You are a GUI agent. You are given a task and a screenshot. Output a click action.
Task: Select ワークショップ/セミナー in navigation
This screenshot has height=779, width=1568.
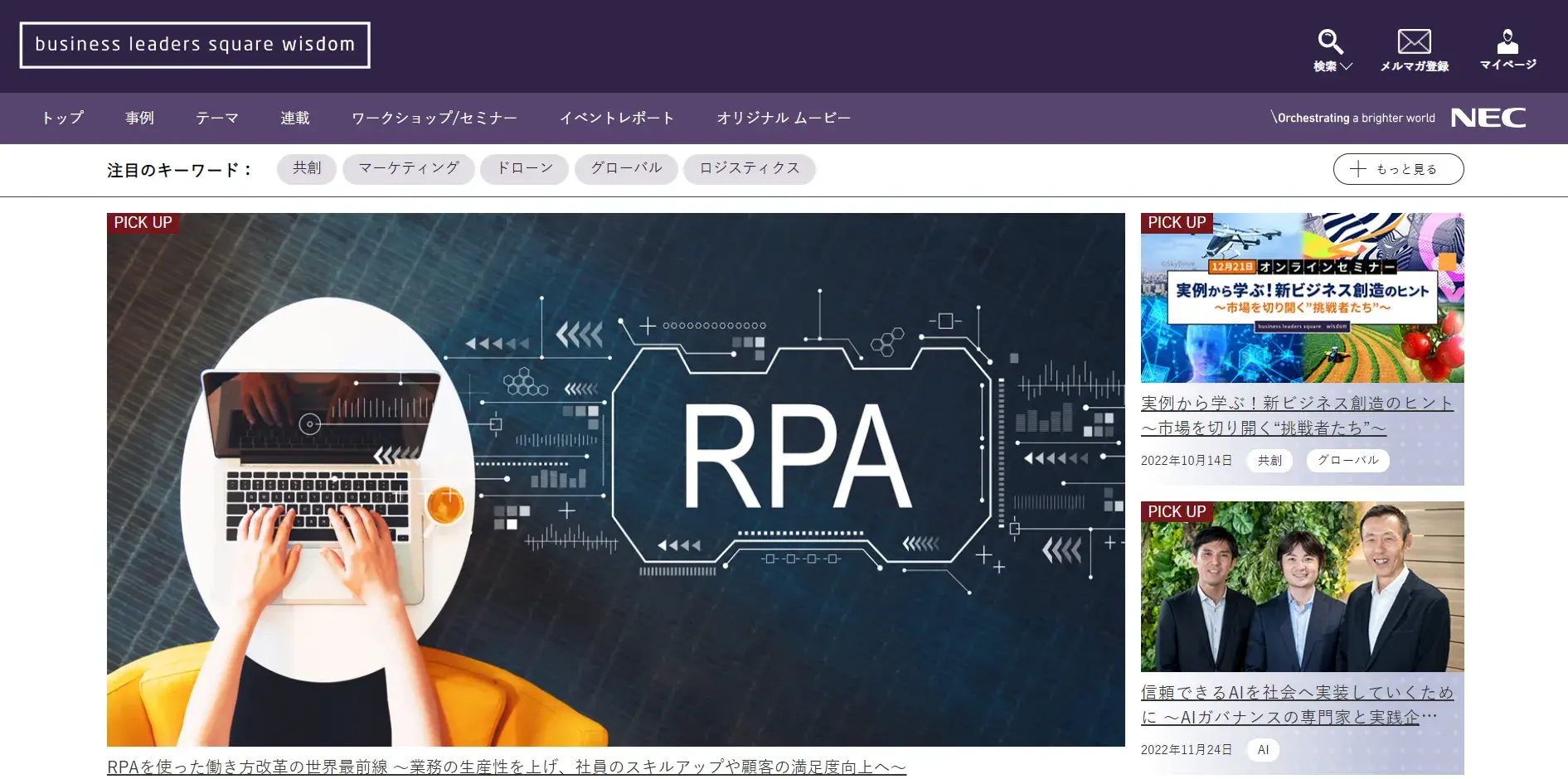click(434, 118)
